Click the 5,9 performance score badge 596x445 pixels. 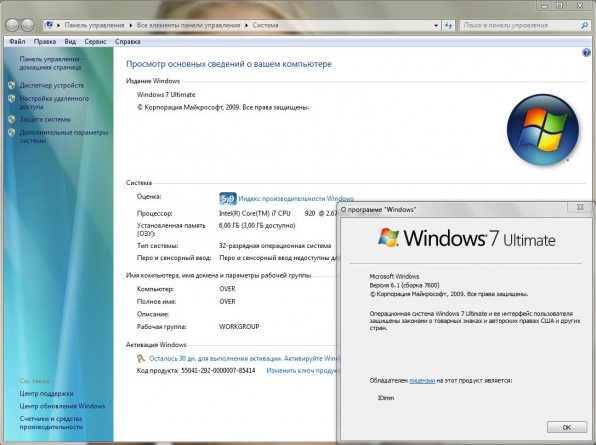228,198
